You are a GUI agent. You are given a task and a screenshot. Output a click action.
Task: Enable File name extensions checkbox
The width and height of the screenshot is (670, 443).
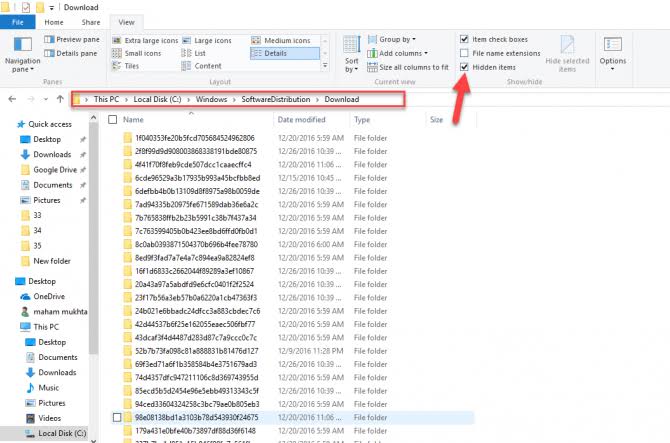pyautogui.click(x=464, y=53)
